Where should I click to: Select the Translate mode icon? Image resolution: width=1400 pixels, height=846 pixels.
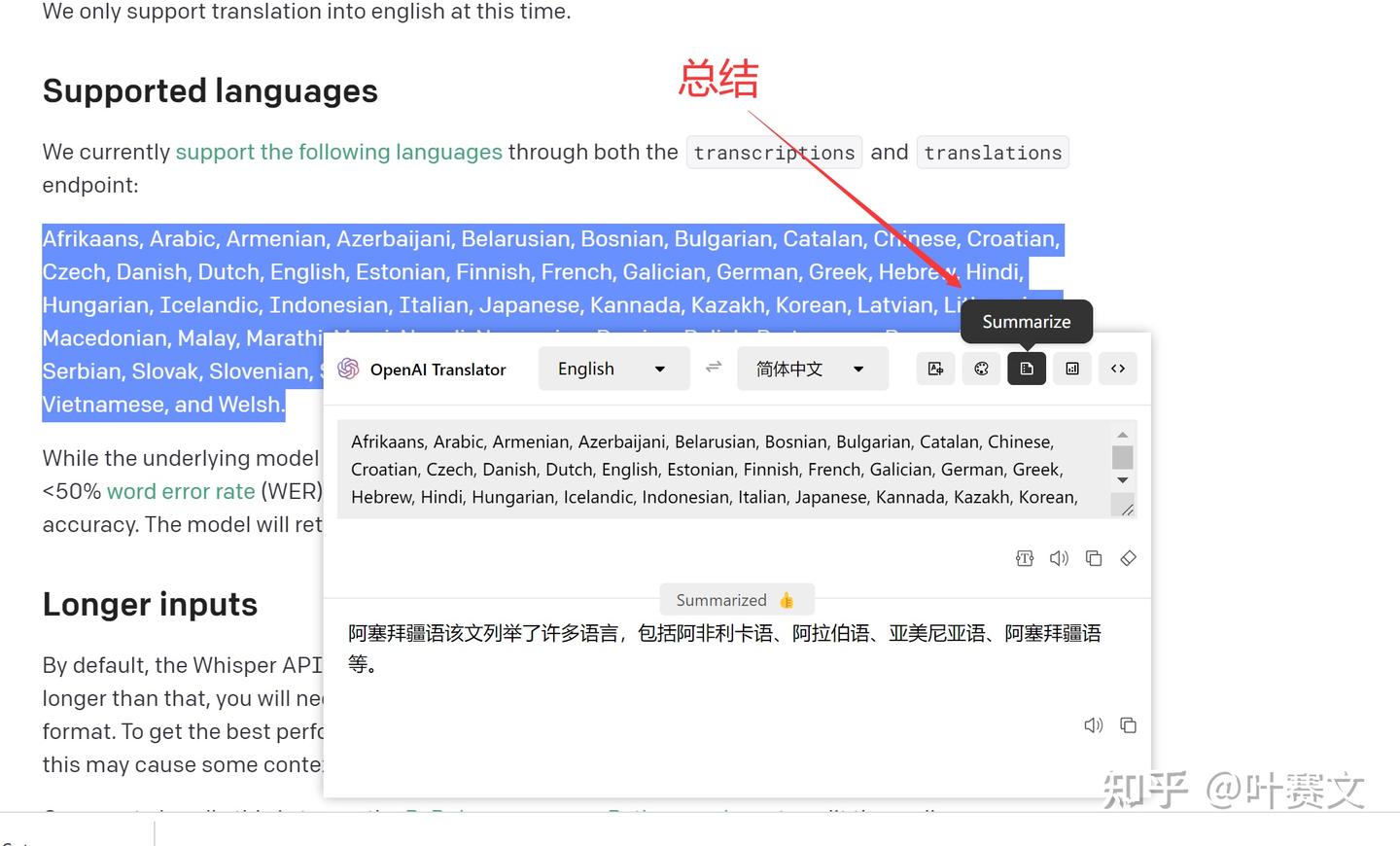[x=935, y=369]
